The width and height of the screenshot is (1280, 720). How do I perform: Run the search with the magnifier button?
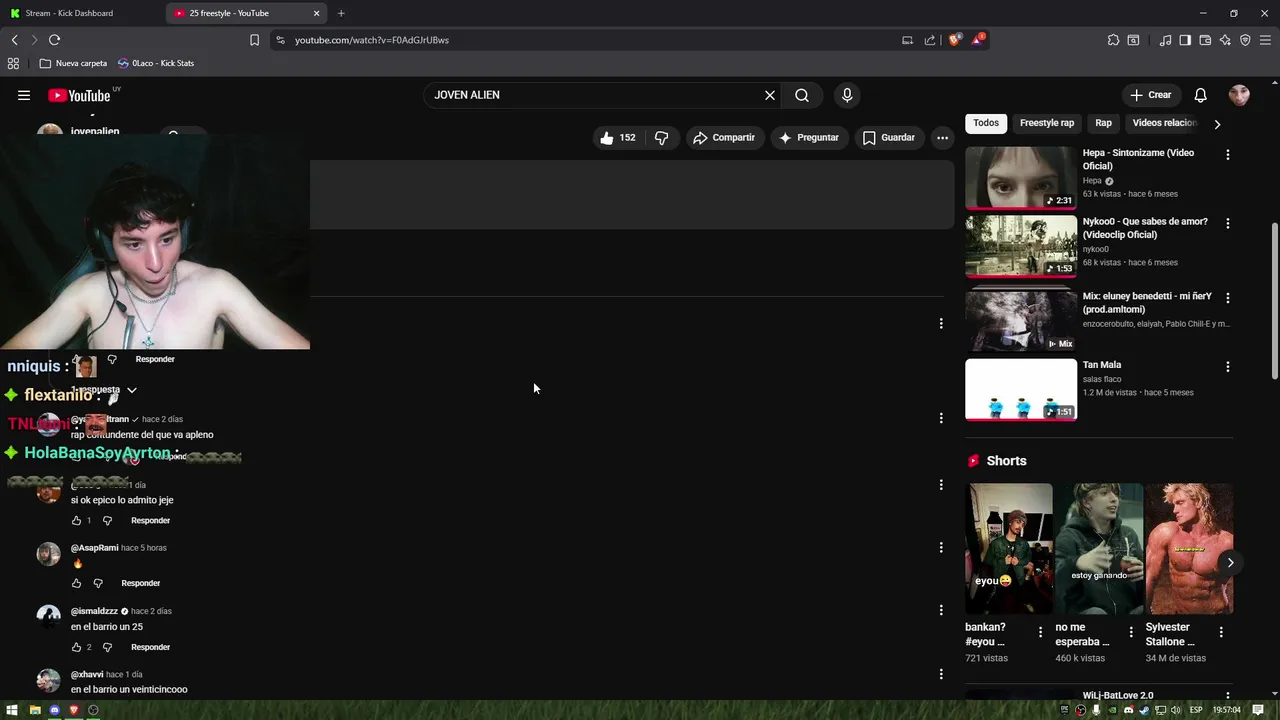[x=802, y=95]
